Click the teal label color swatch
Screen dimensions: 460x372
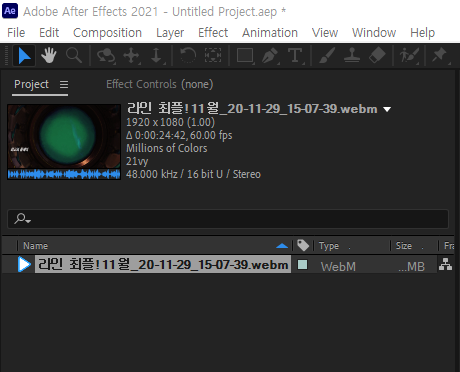click(302, 265)
